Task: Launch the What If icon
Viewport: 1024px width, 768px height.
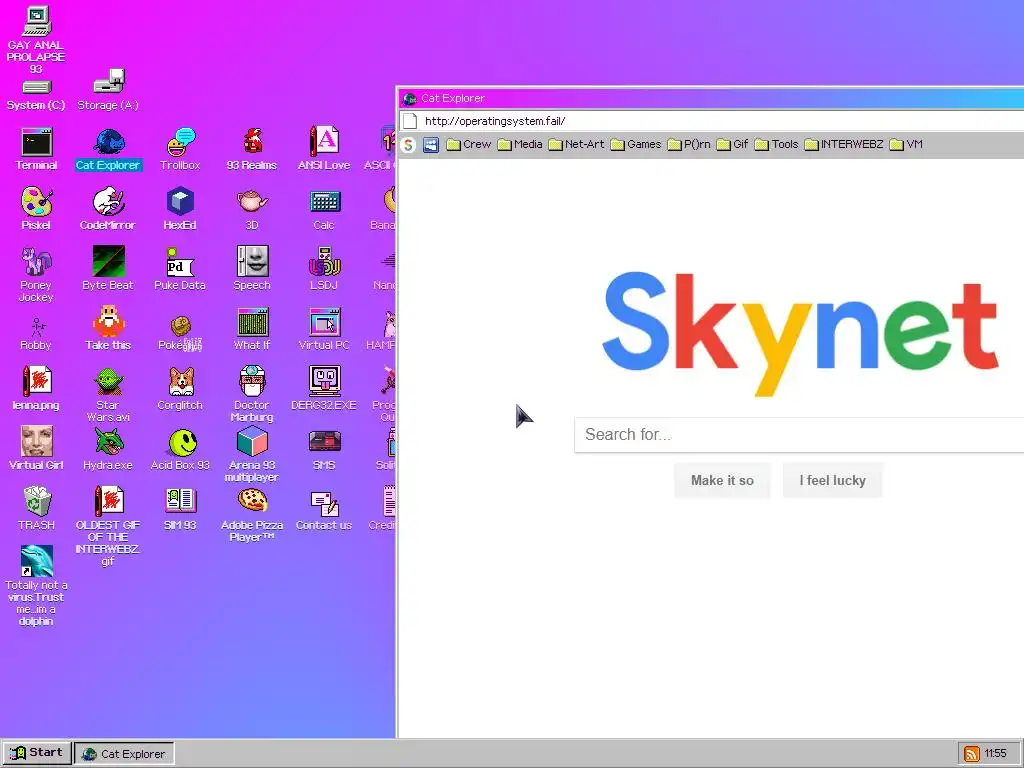Action: coord(252,329)
